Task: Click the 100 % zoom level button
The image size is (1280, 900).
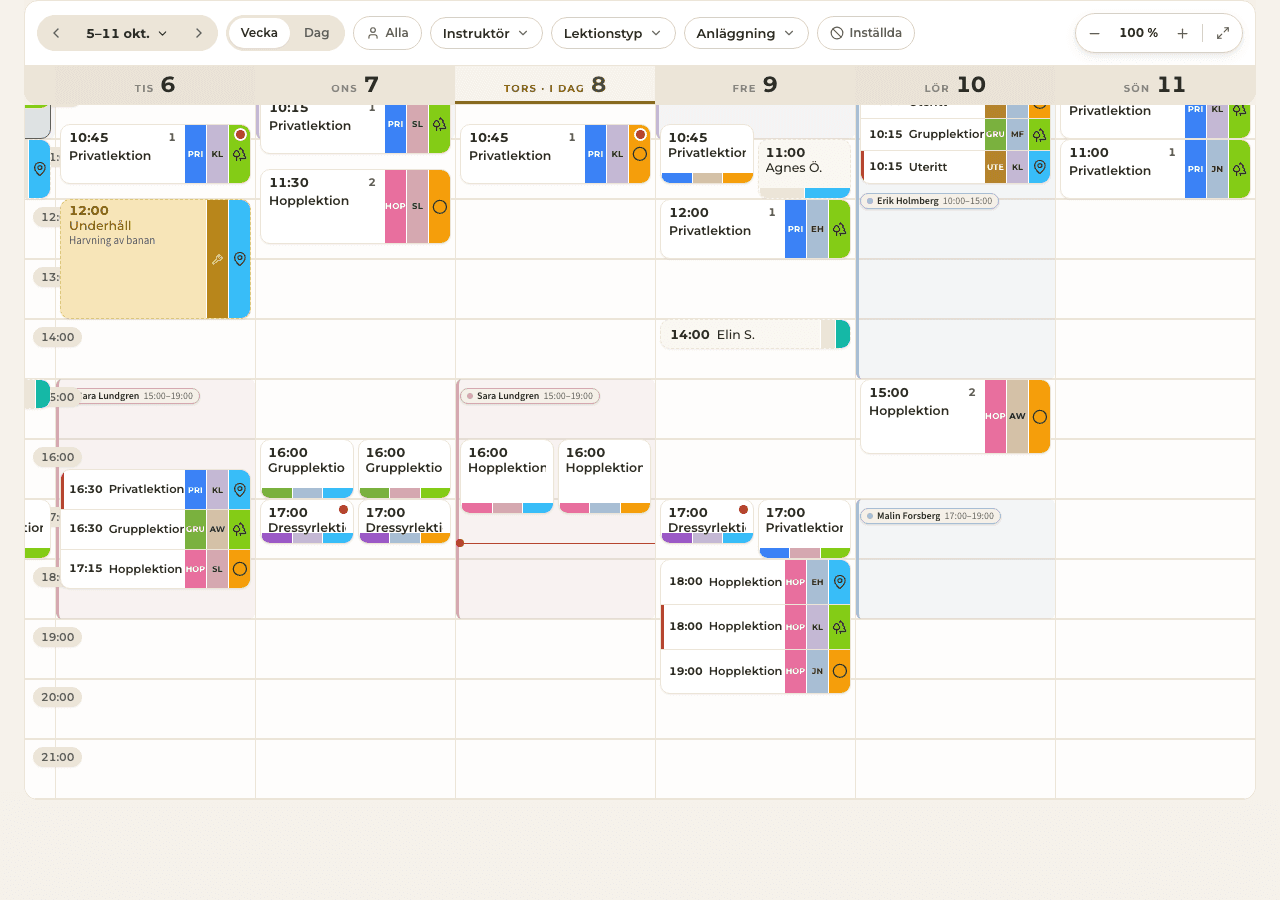Action: pyautogui.click(x=1138, y=33)
